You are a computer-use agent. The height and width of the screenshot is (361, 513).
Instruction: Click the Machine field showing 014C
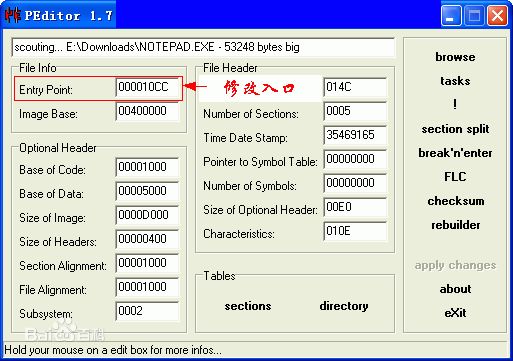click(355, 87)
